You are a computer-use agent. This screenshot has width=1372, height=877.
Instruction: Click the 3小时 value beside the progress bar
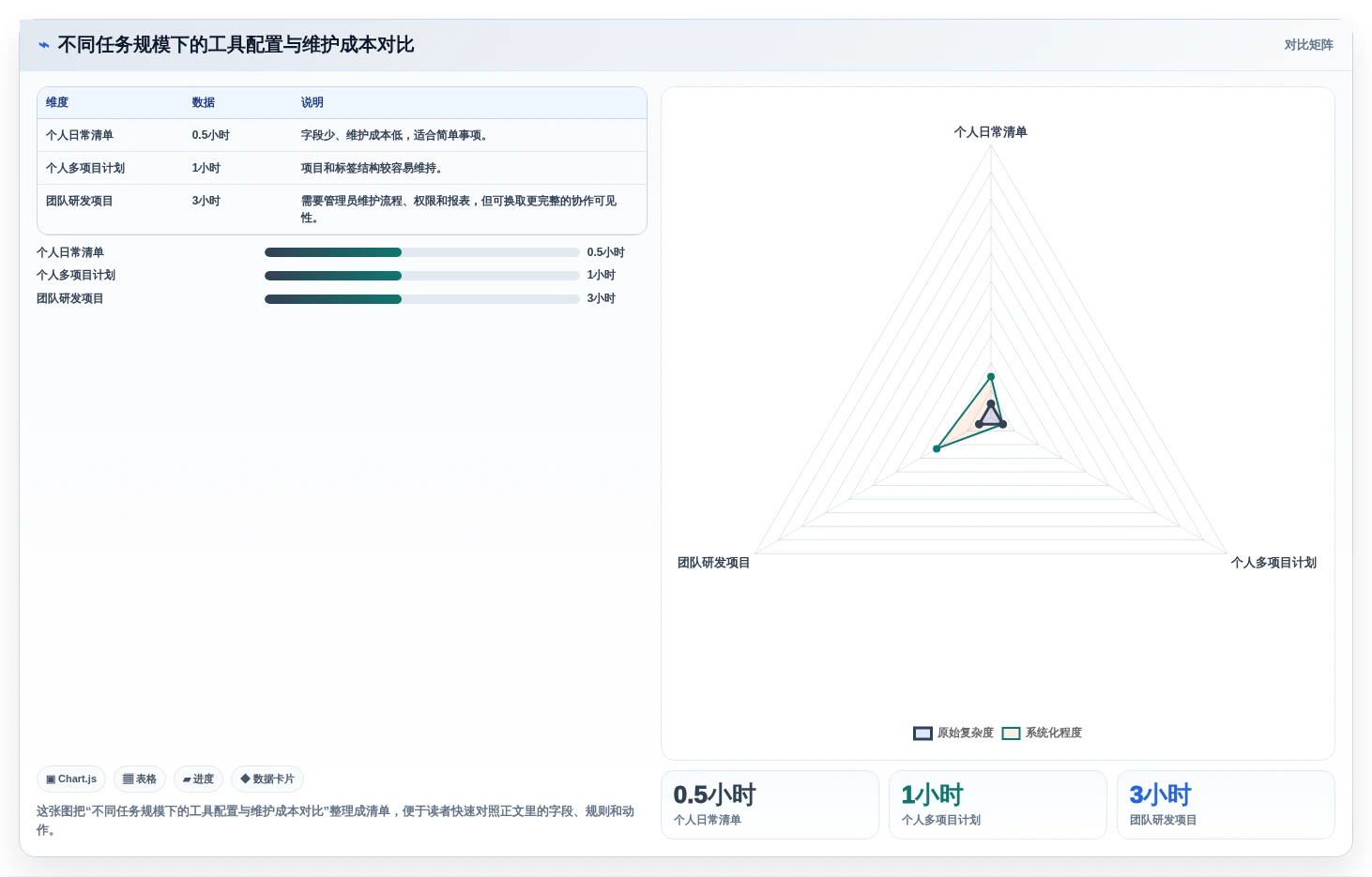[x=602, y=298]
